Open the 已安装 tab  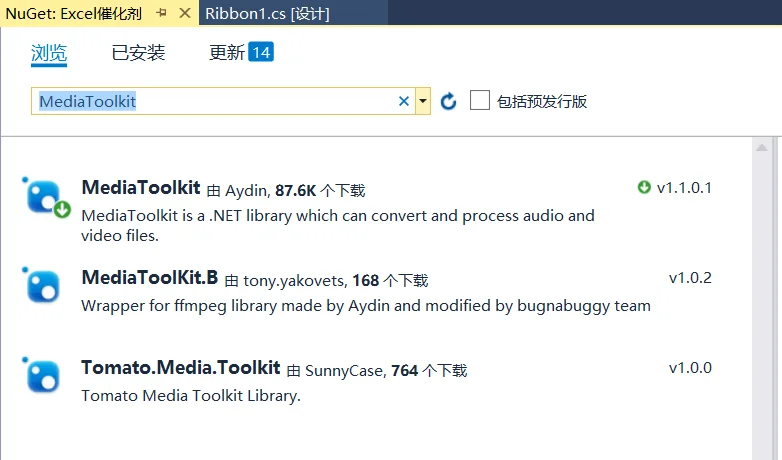[x=138, y=52]
